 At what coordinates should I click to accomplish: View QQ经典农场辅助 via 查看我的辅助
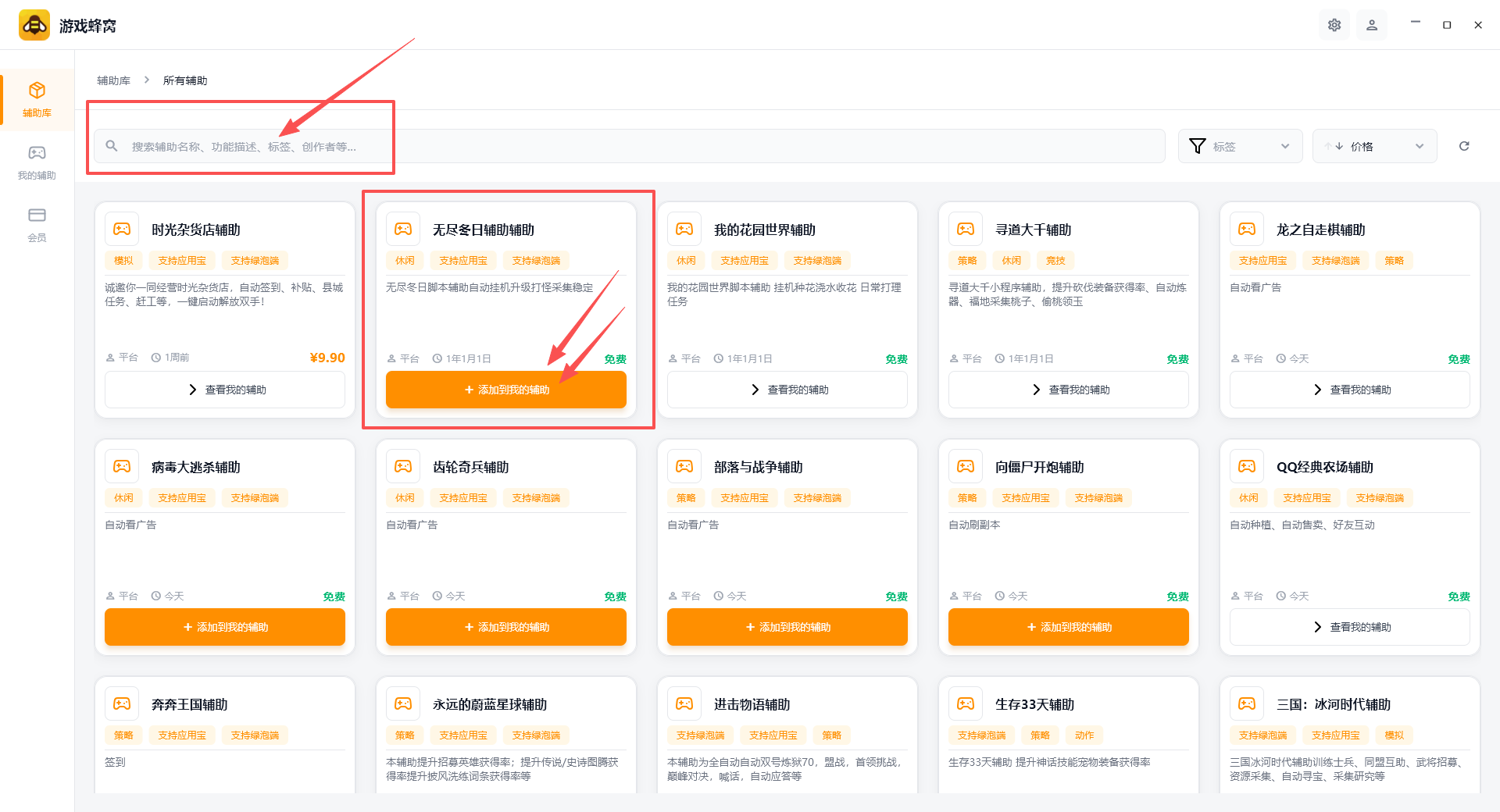(x=1350, y=627)
